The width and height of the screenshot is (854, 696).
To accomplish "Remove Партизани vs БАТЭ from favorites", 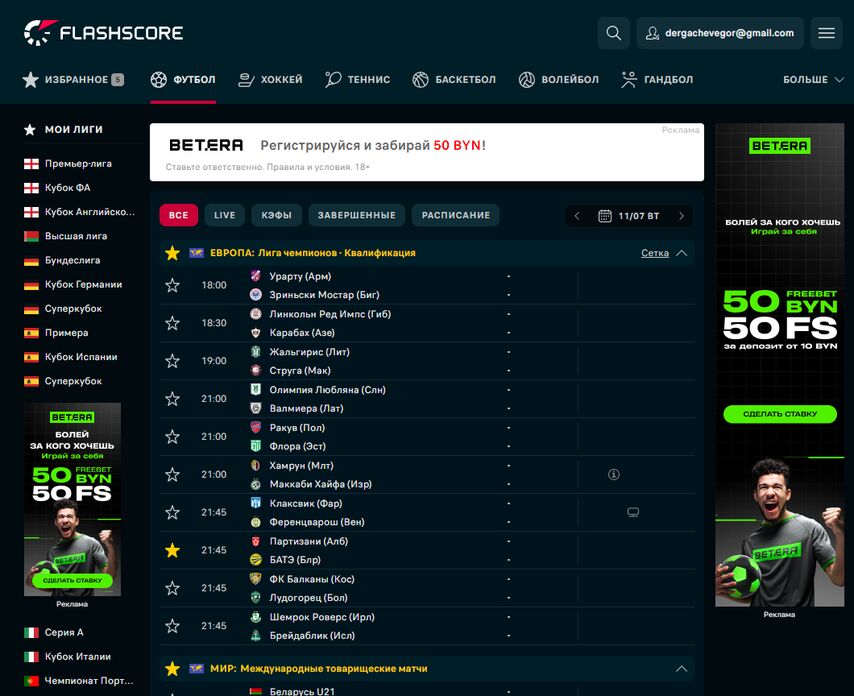I will (173, 550).
